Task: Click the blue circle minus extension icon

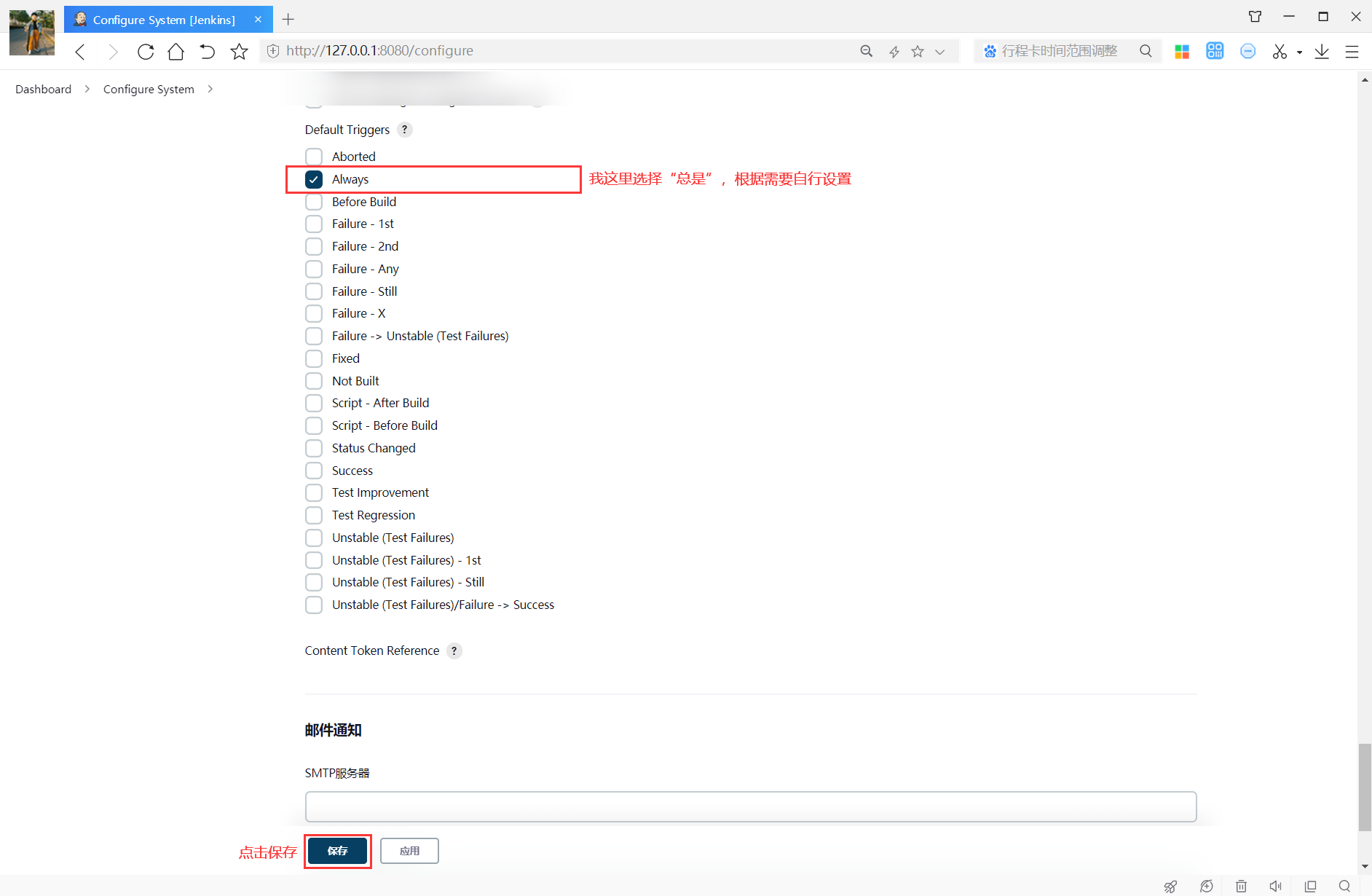Action: pyautogui.click(x=1247, y=51)
